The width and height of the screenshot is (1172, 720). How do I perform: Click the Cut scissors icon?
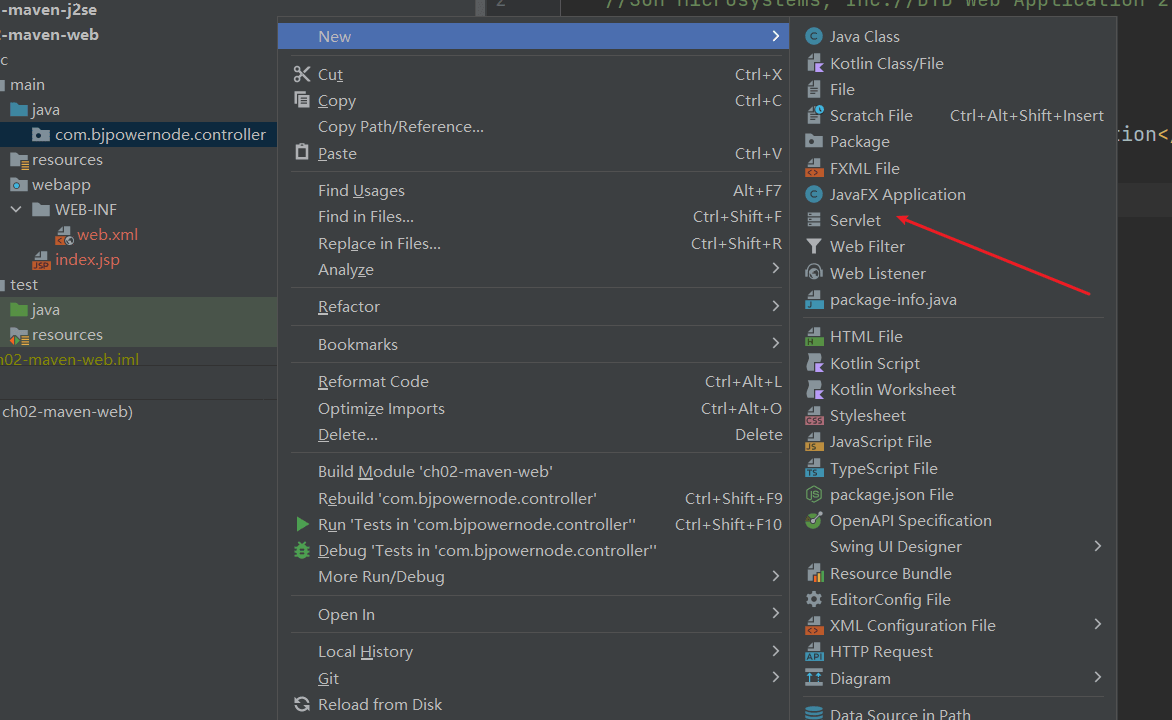302,74
